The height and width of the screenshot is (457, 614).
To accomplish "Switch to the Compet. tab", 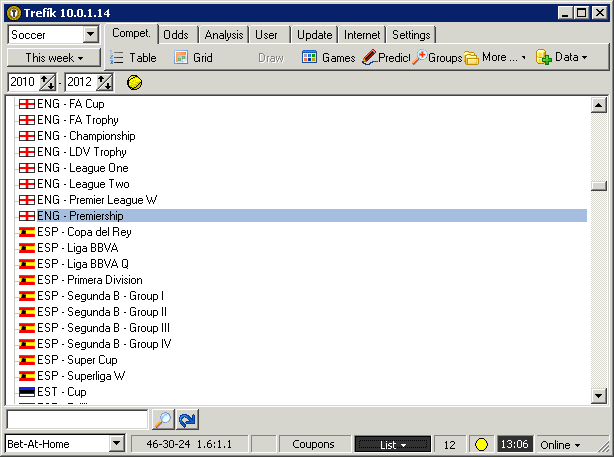I will [x=131, y=34].
